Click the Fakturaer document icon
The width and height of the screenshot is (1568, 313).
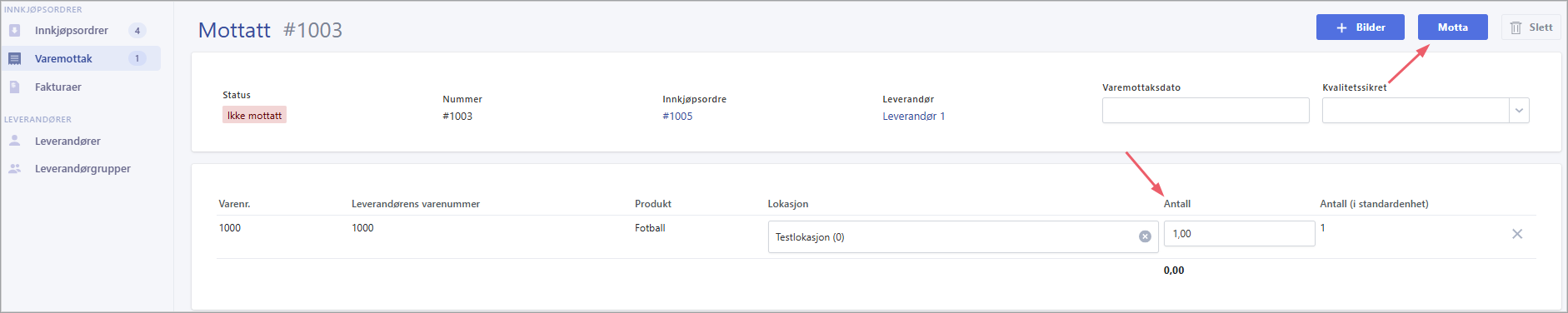(x=14, y=87)
